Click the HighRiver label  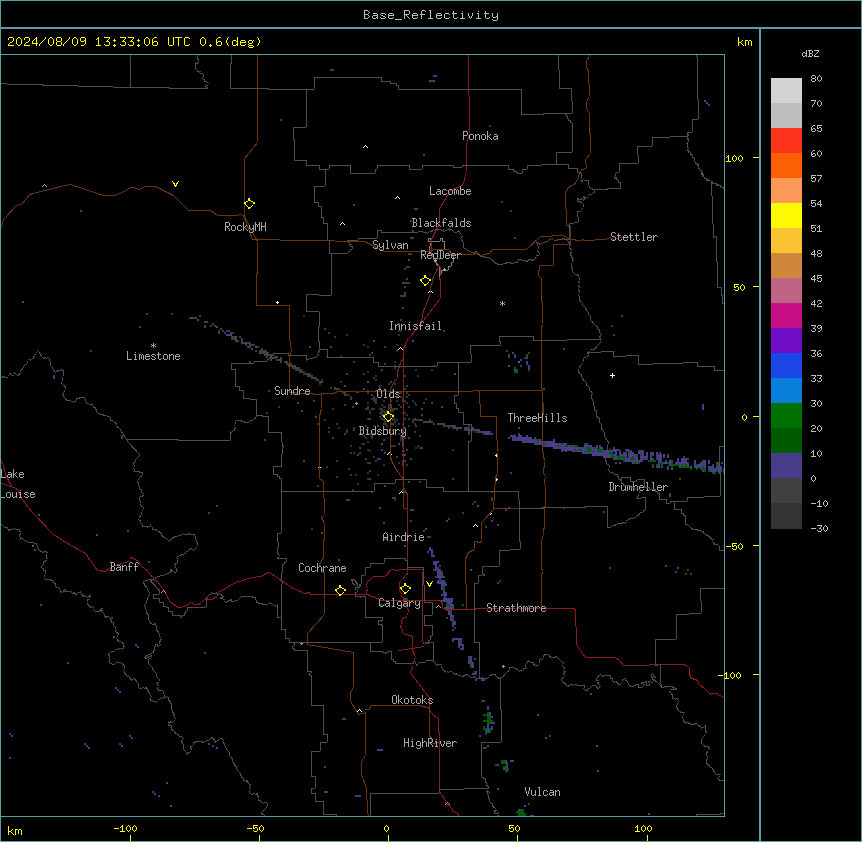430,743
